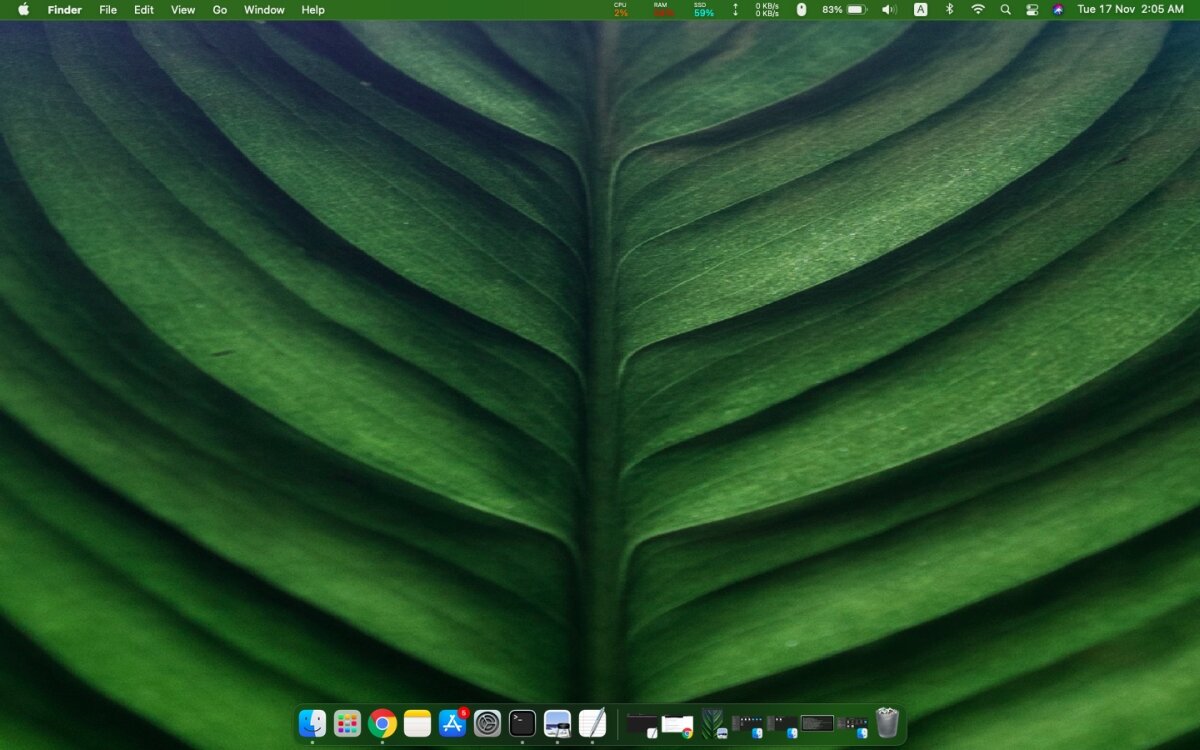Open Spotlight search magnifier icon
1200x750 pixels.
pyautogui.click(x=1005, y=9)
